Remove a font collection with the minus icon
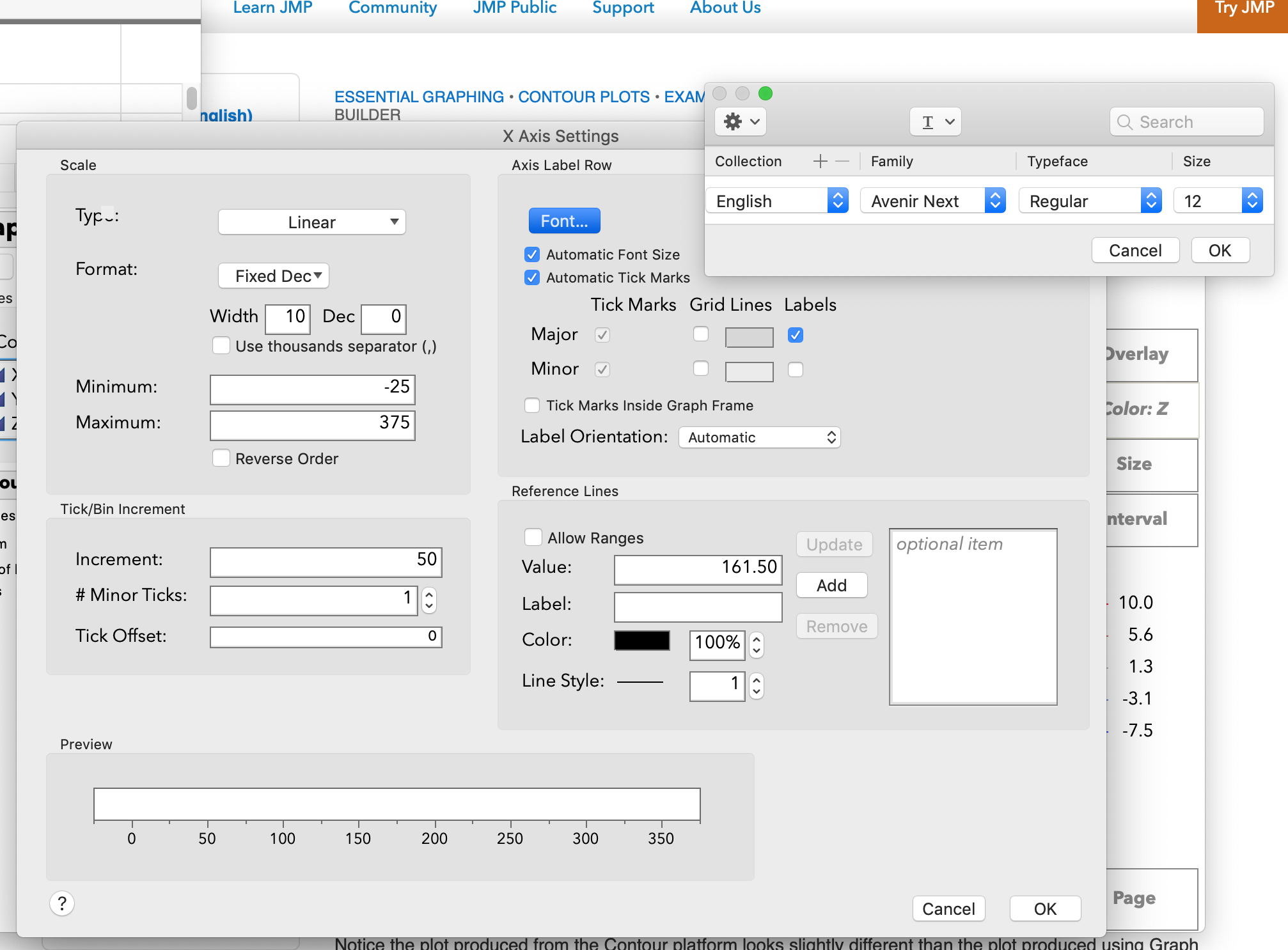Viewport: 1288px width, 950px height. coord(843,160)
